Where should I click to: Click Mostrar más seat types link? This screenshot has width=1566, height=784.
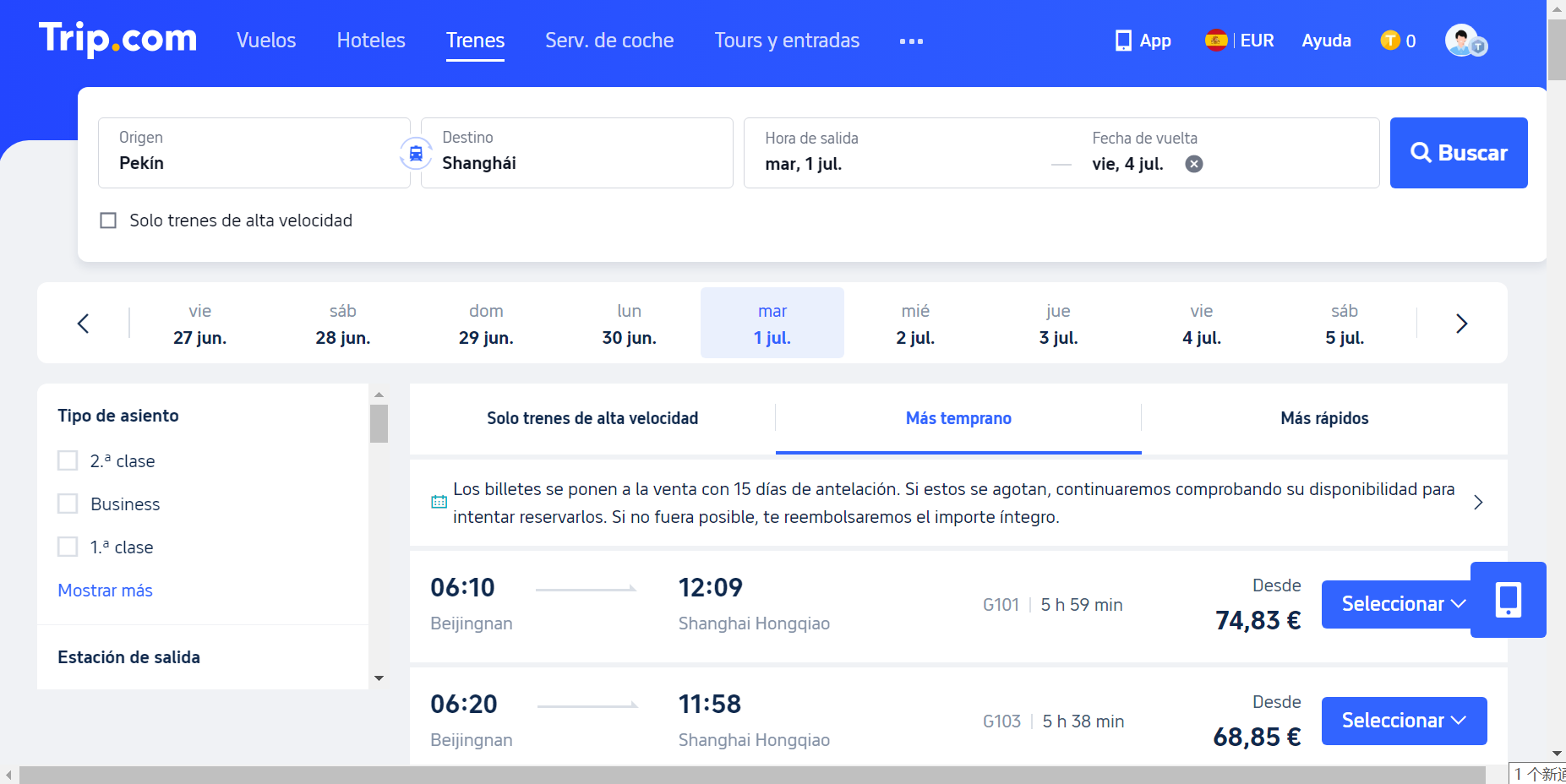tap(105, 591)
